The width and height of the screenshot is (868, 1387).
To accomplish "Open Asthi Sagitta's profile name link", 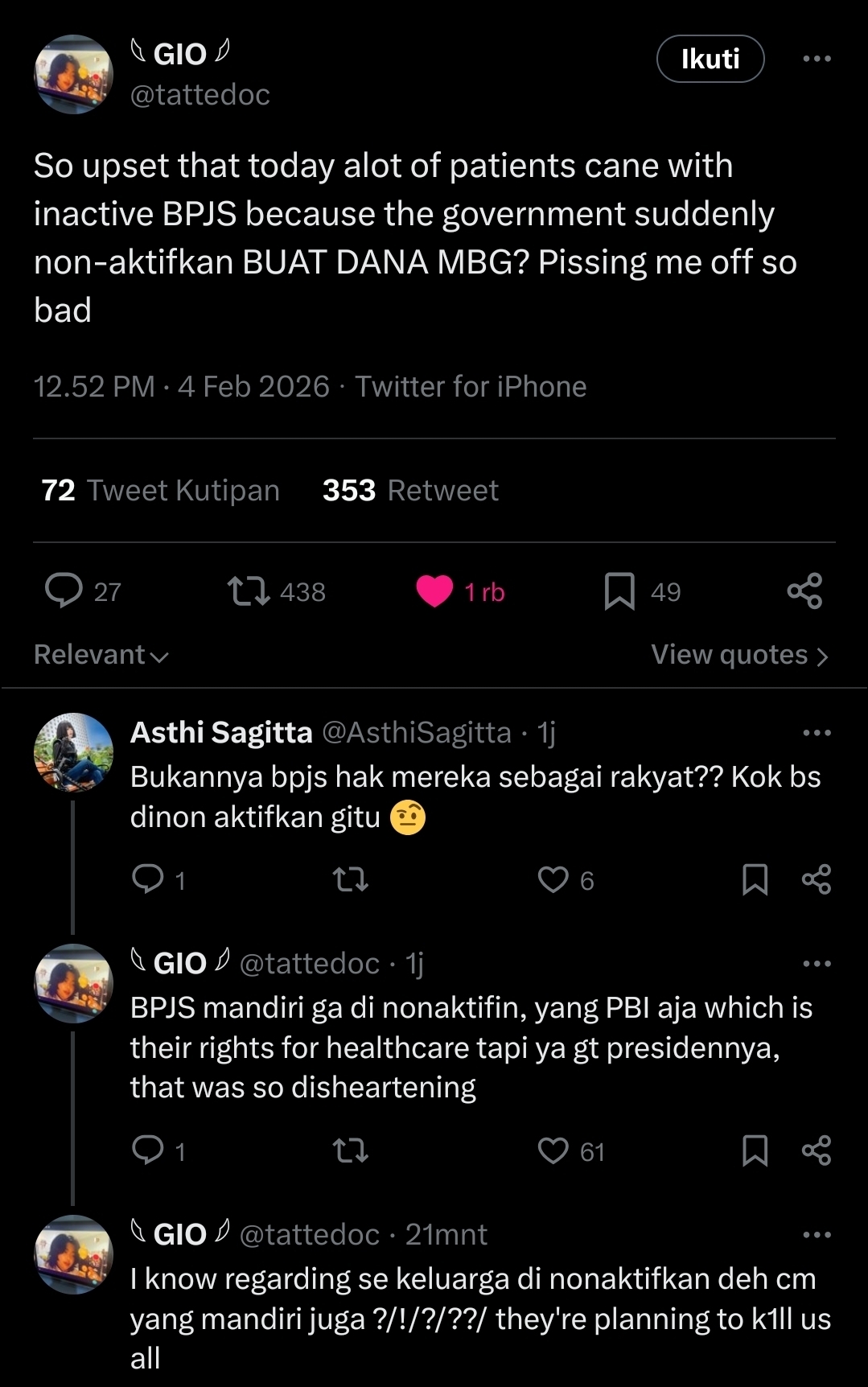I will point(221,733).
